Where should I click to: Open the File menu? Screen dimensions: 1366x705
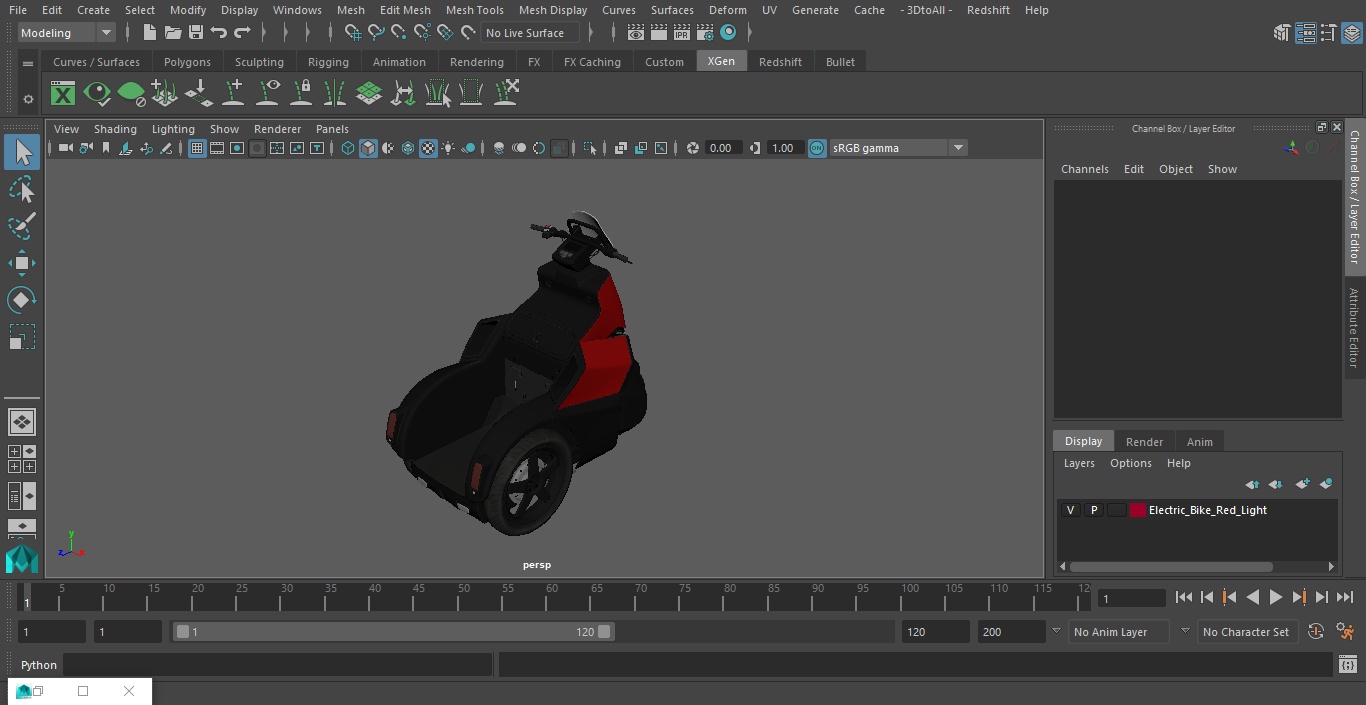tap(18, 10)
